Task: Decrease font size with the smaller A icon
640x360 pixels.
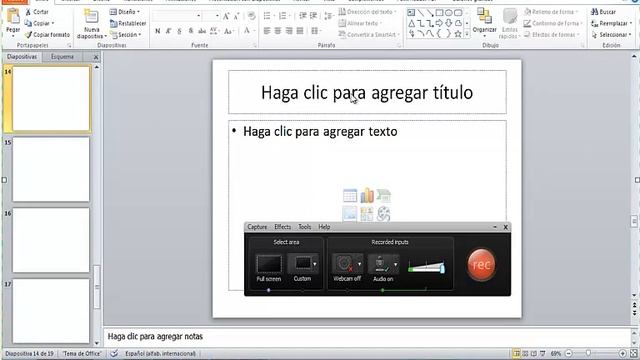Action: [236, 16]
